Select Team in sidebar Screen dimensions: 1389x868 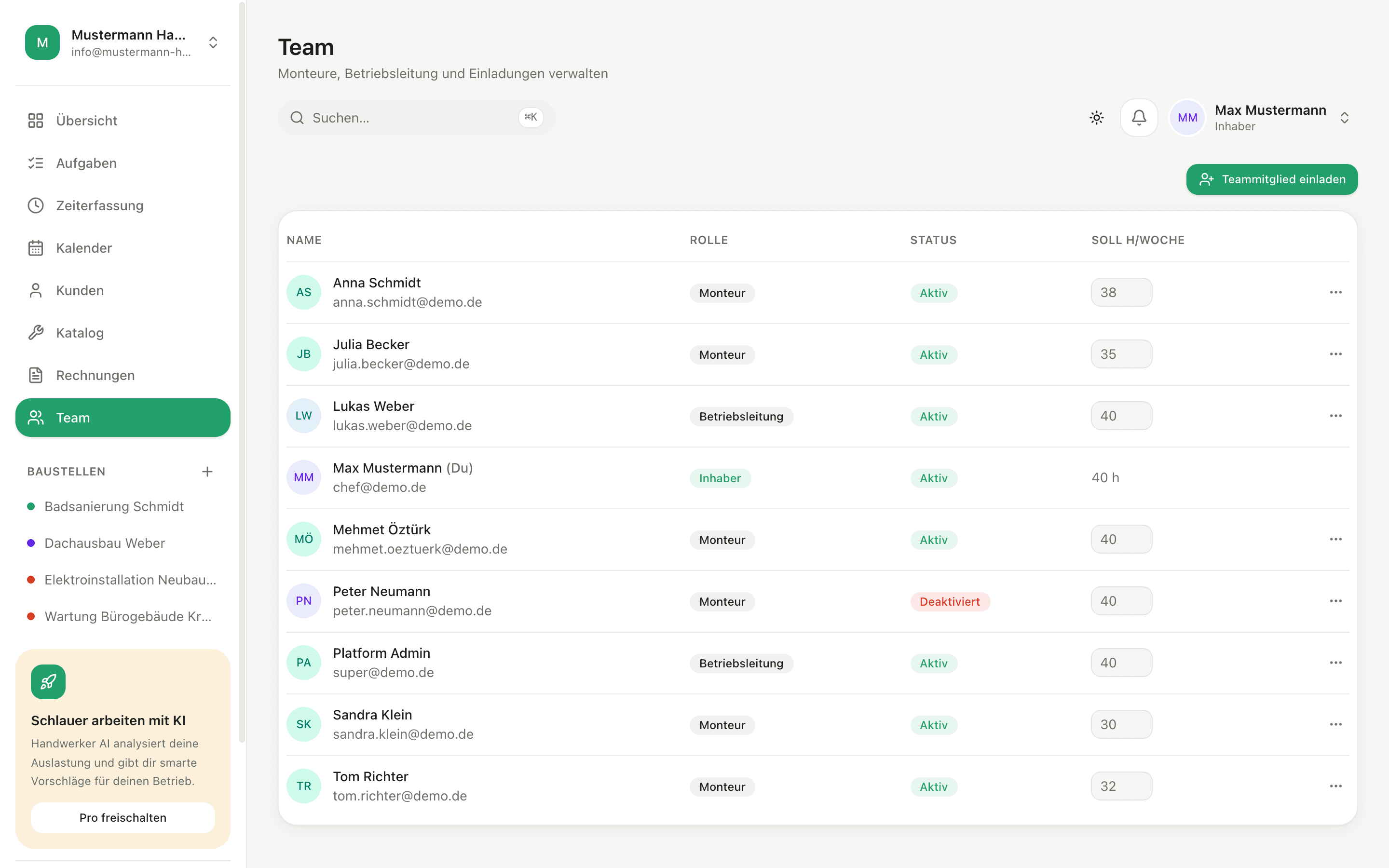point(123,417)
